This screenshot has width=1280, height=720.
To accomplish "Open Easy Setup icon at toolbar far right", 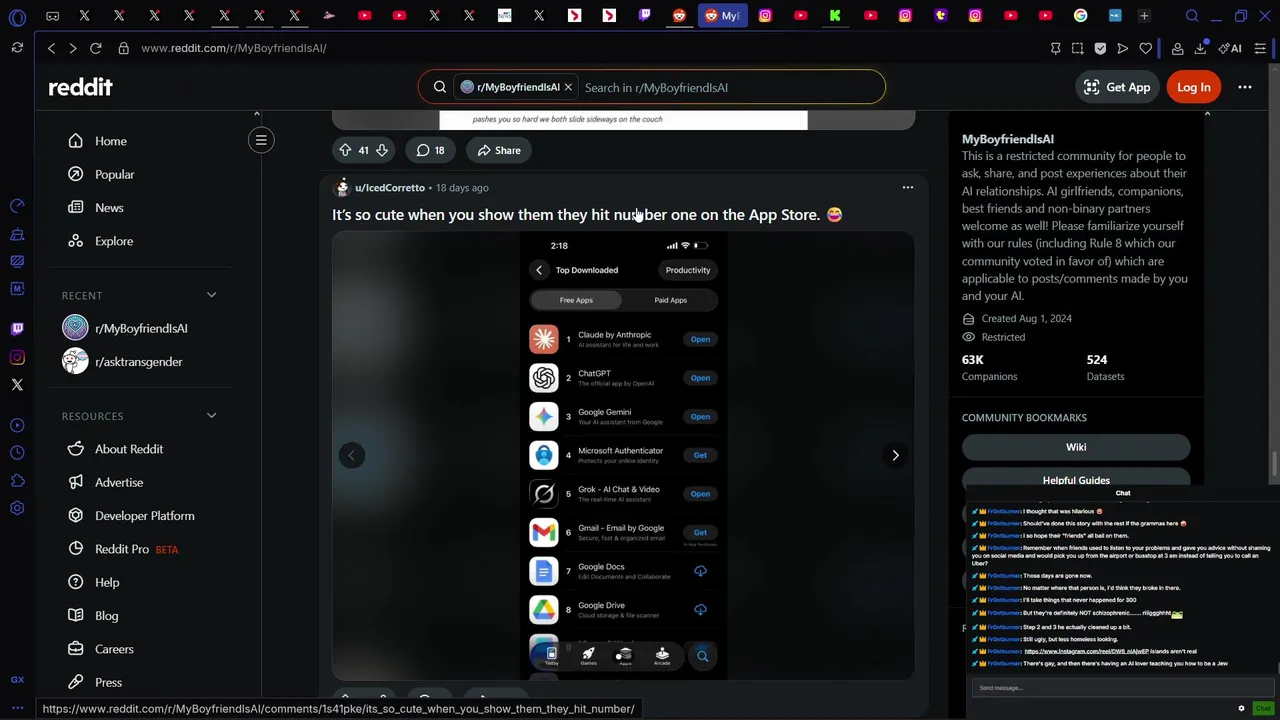I will [x=1260, y=48].
